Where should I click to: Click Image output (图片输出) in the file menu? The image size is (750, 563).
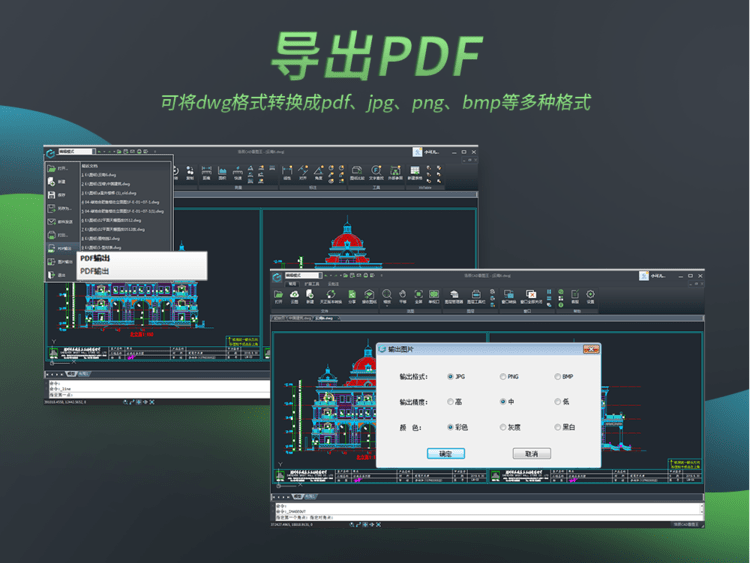click(61, 262)
